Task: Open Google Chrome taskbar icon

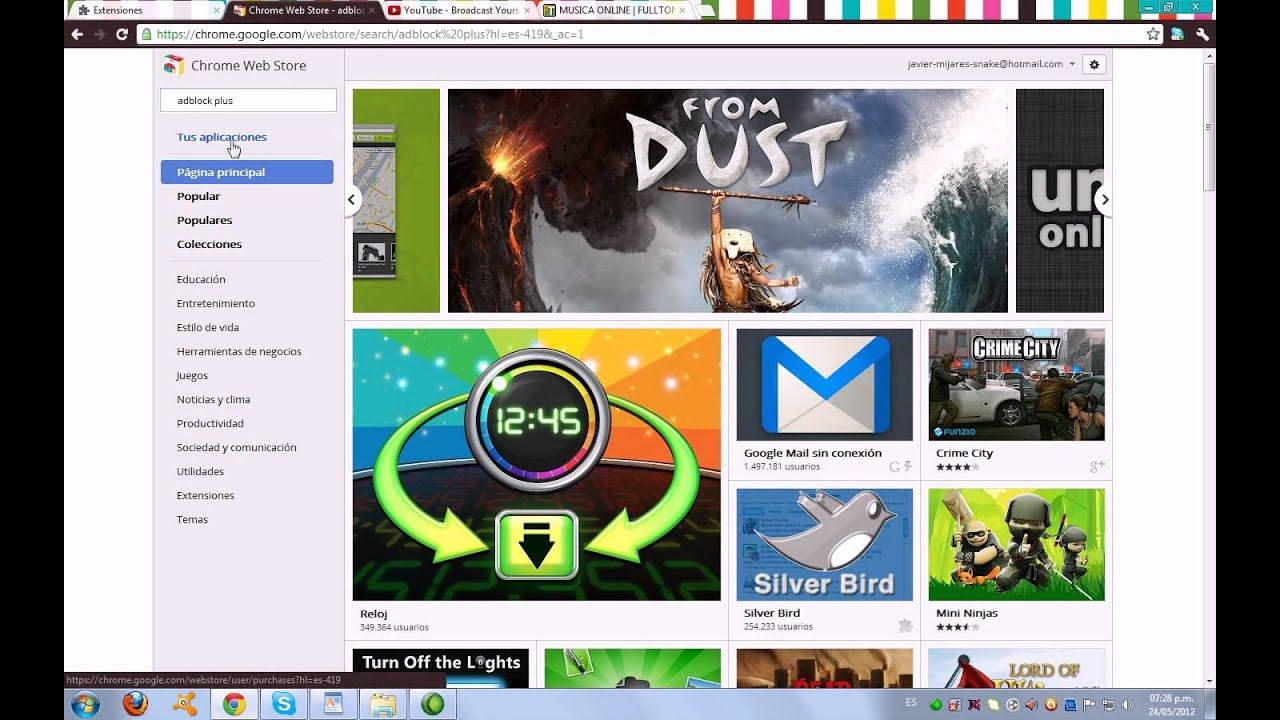Action: coord(234,704)
